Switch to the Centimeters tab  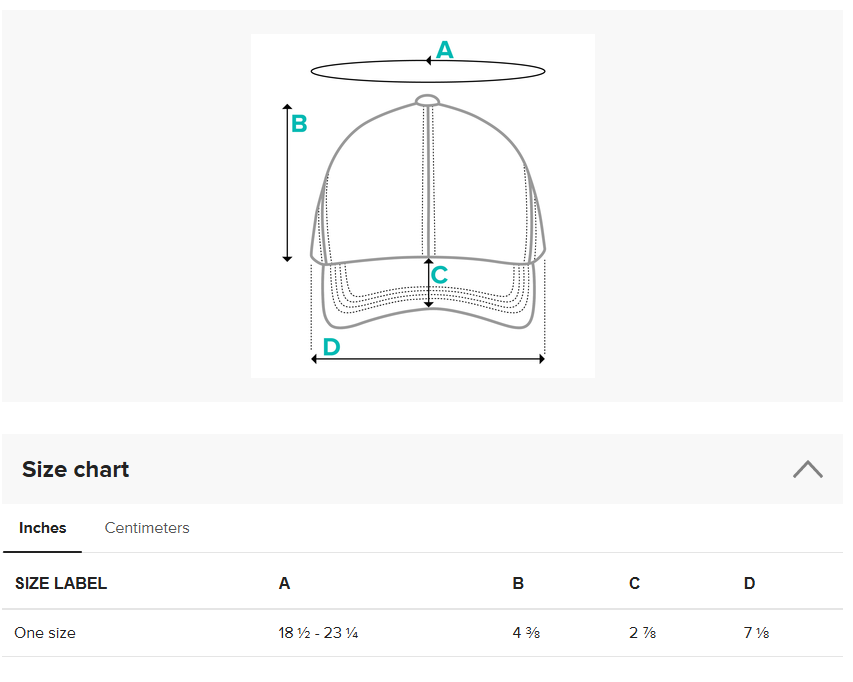[x=147, y=528]
